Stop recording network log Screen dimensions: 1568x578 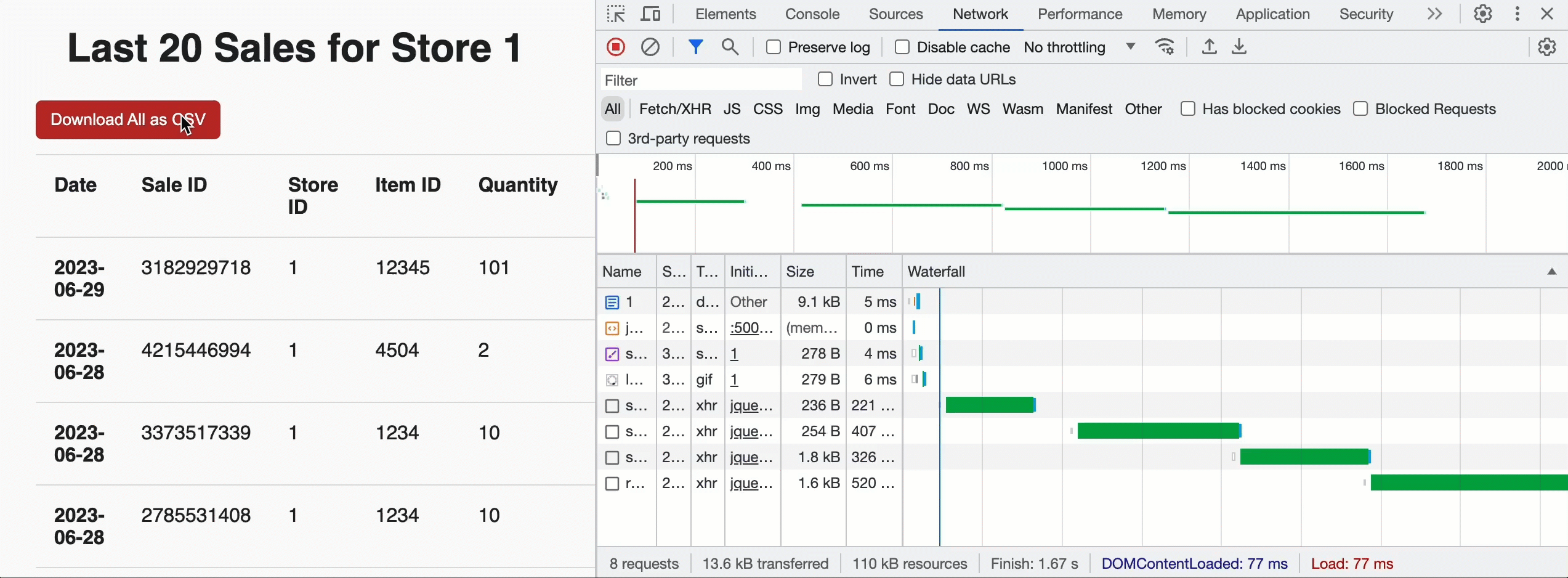click(x=615, y=47)
